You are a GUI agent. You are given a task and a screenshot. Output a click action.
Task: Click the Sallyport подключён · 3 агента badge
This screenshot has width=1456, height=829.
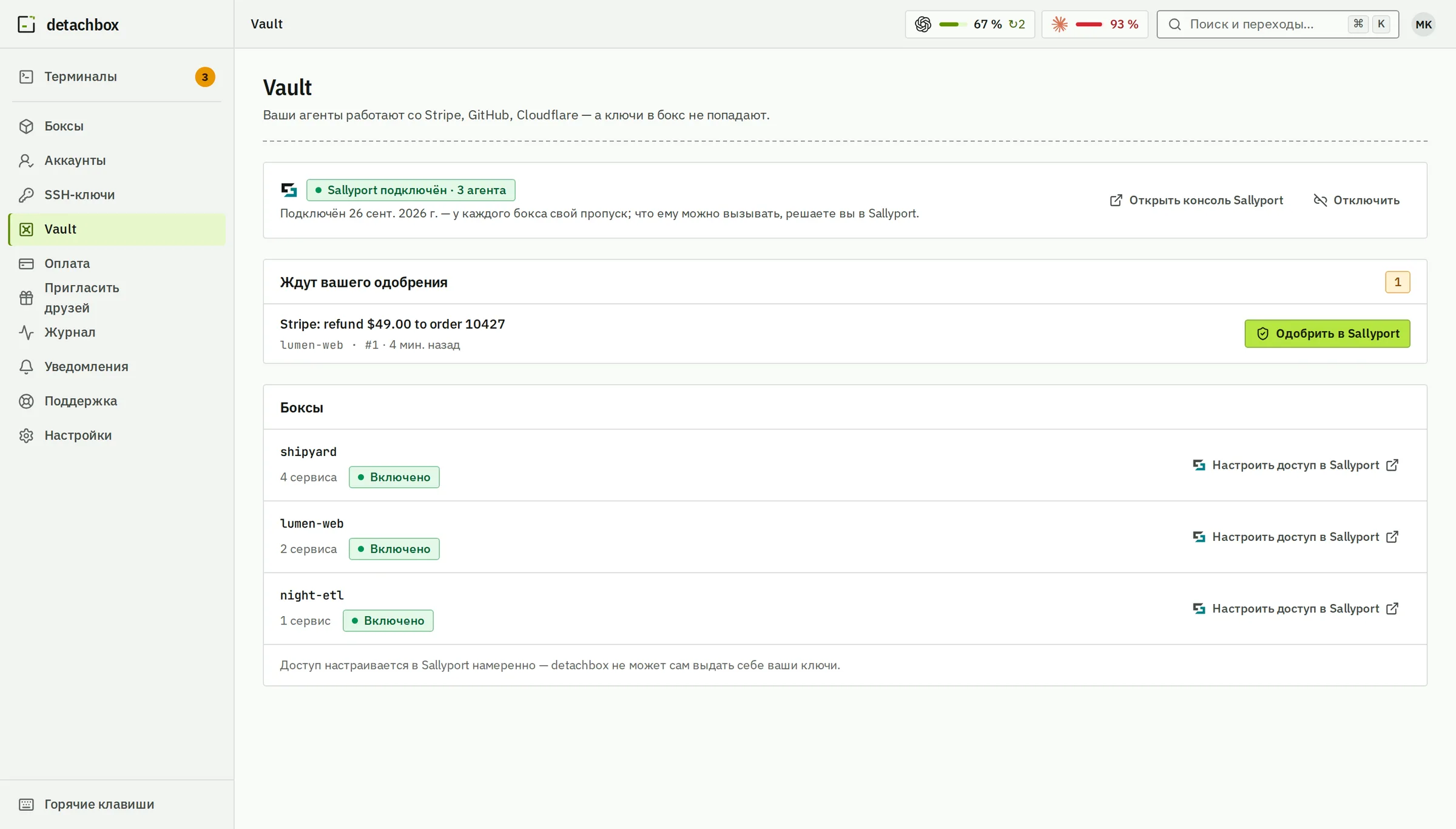click(411, 190)
